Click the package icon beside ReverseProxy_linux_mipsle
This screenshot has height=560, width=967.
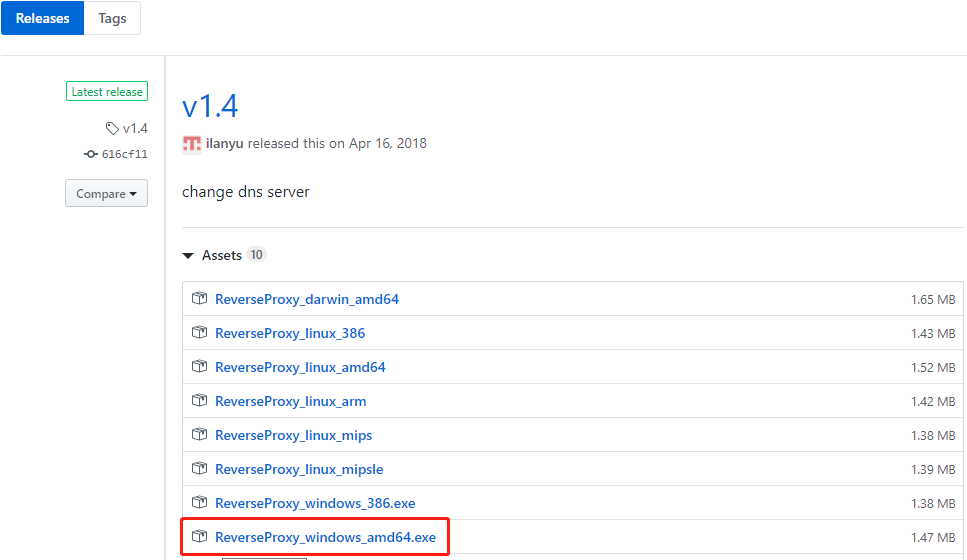[x=199, y=469]
